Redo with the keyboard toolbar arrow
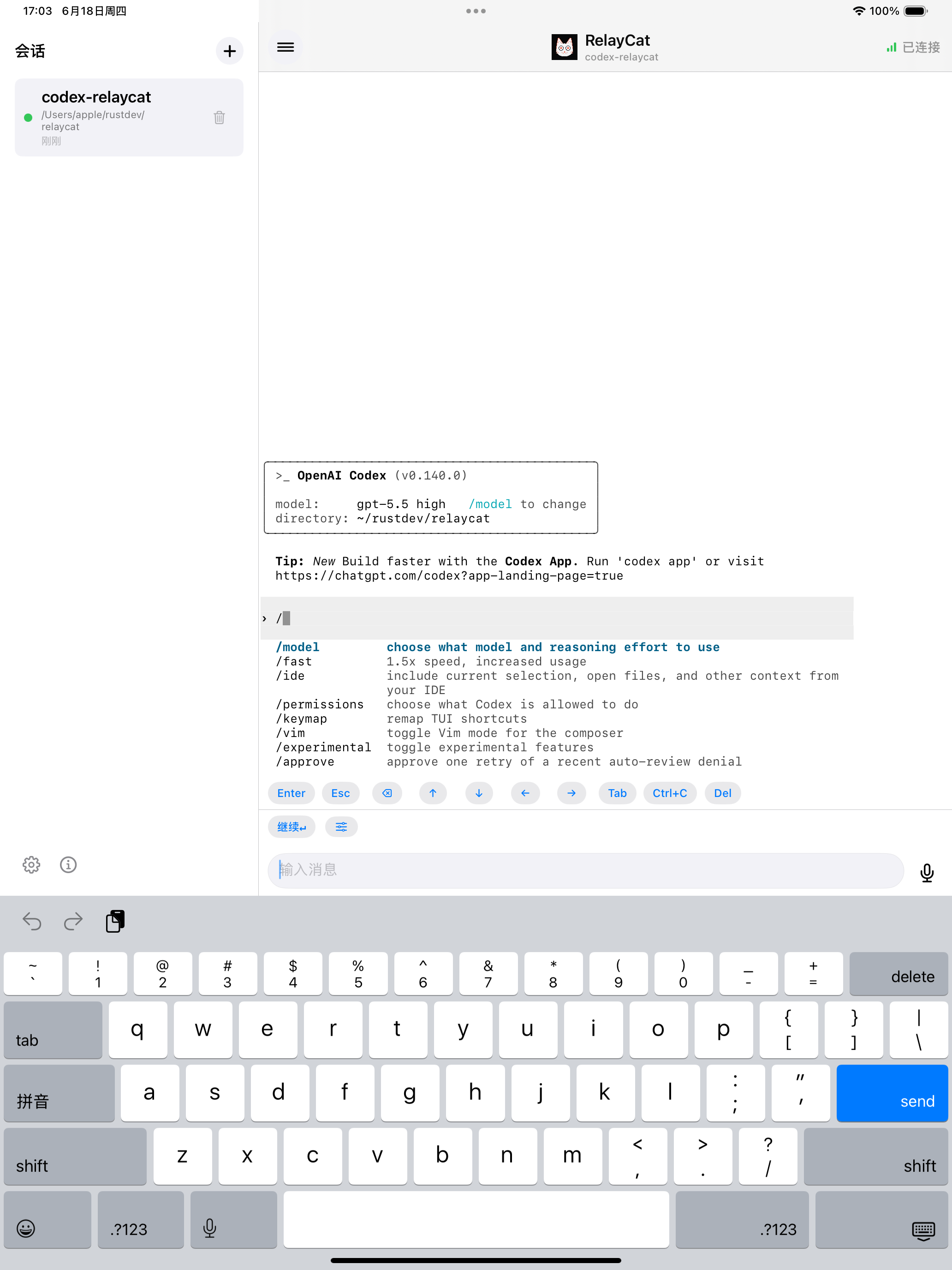The image size is (952, 1270). pos(73,922)
